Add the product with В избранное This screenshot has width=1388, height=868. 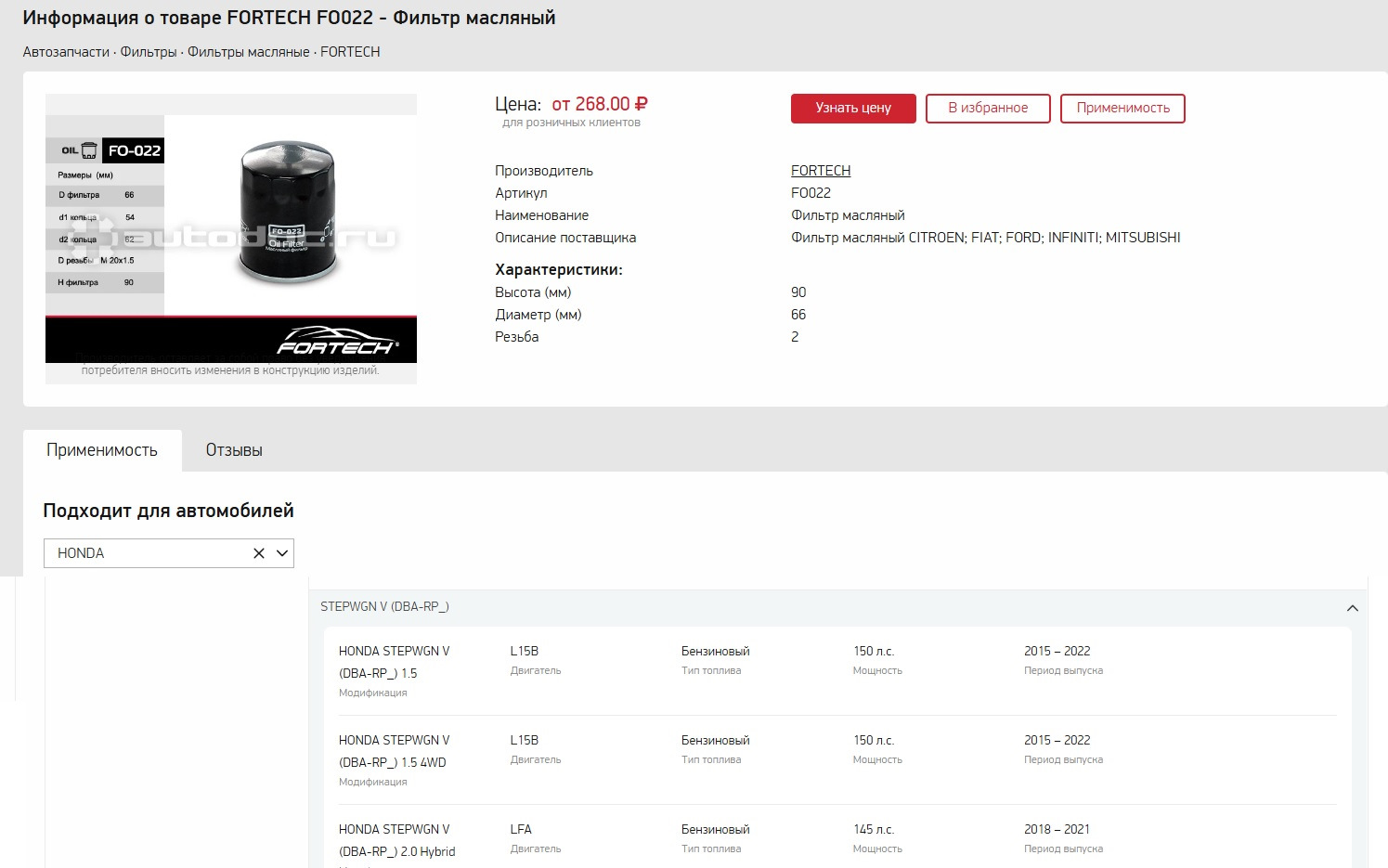coord(988,108)
